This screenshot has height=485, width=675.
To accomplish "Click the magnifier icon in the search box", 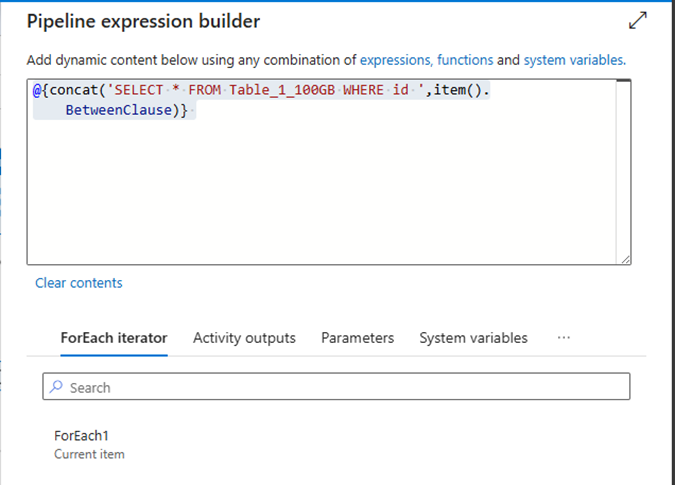I will pyautogui.click(x=57, y=387).
